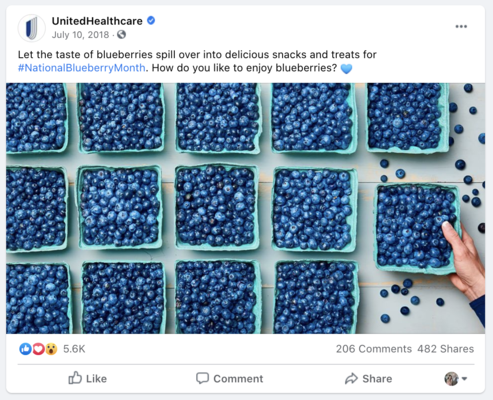This screenshot has height=400, width=493.
Task: Open the #NationalBlueberryMonth hashtag link
Action: 82,68
